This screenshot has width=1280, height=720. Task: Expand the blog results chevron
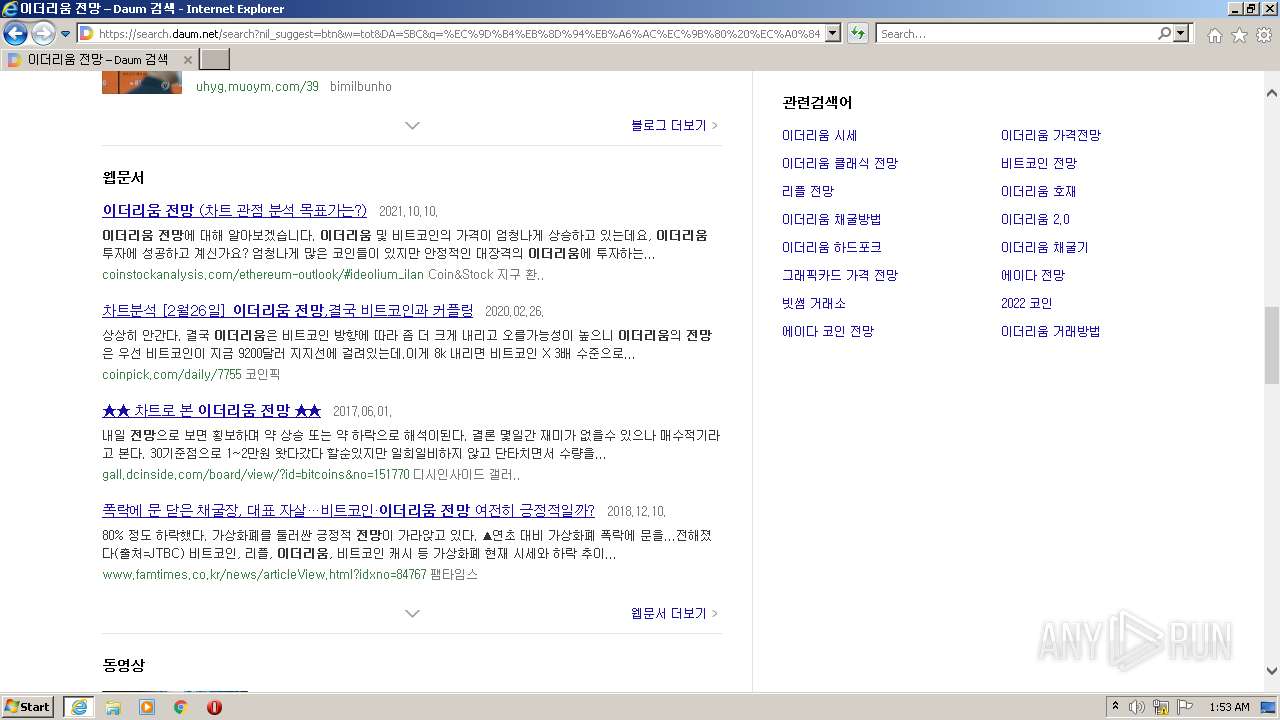[x=412, y=125]
